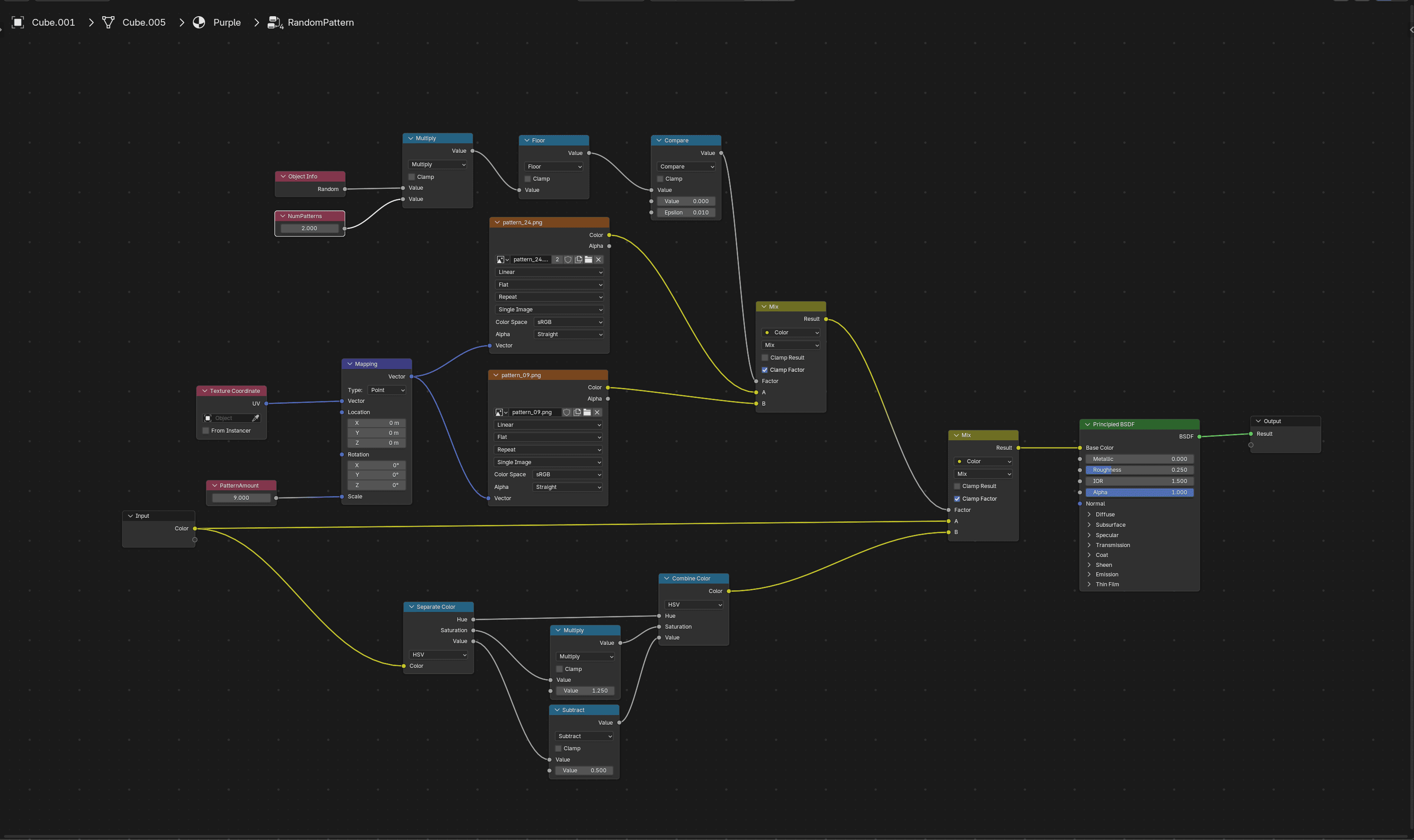The image size is (1414, 840).
Task: Click the NumPatterns value field 2.000
Action: (x=310, y=228)
